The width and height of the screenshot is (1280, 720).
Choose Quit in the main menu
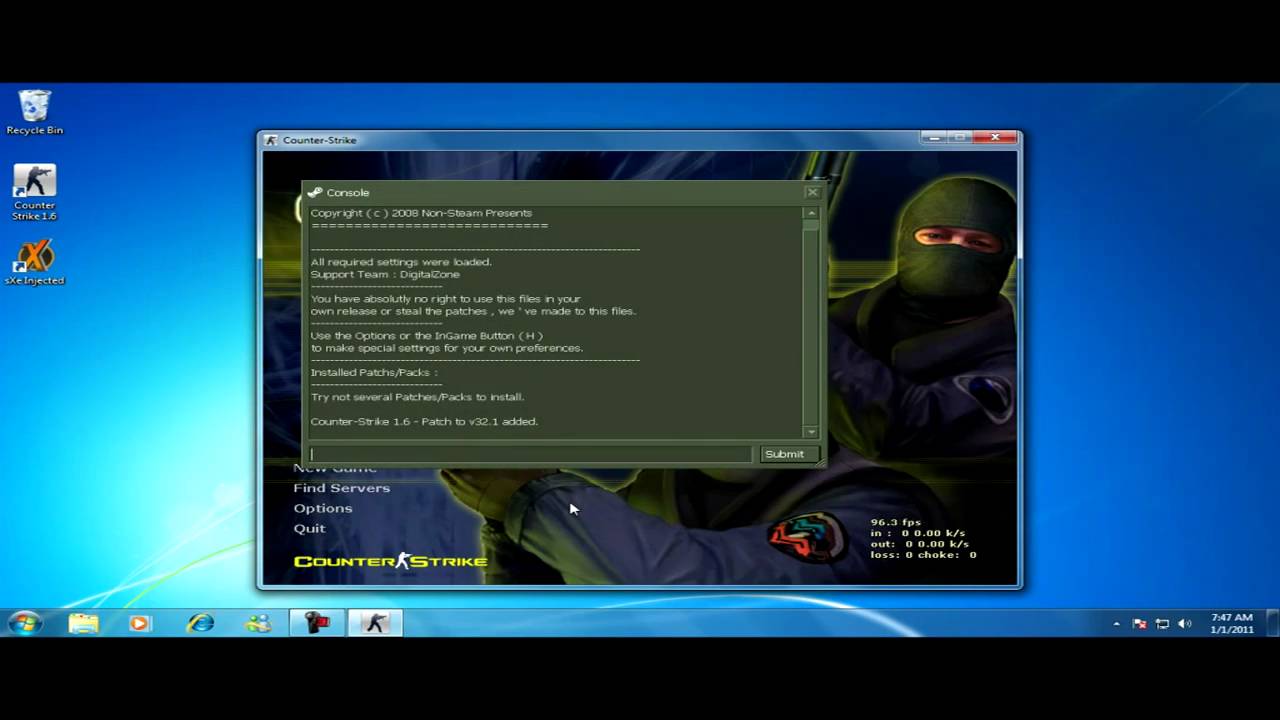pos(309,528)
